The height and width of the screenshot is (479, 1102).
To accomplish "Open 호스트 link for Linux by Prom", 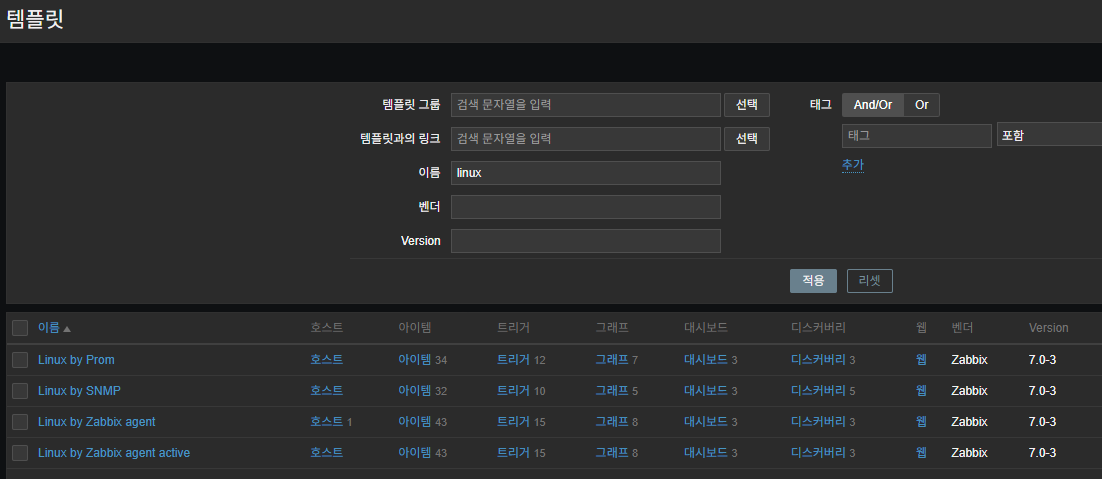I will [327, 360].
